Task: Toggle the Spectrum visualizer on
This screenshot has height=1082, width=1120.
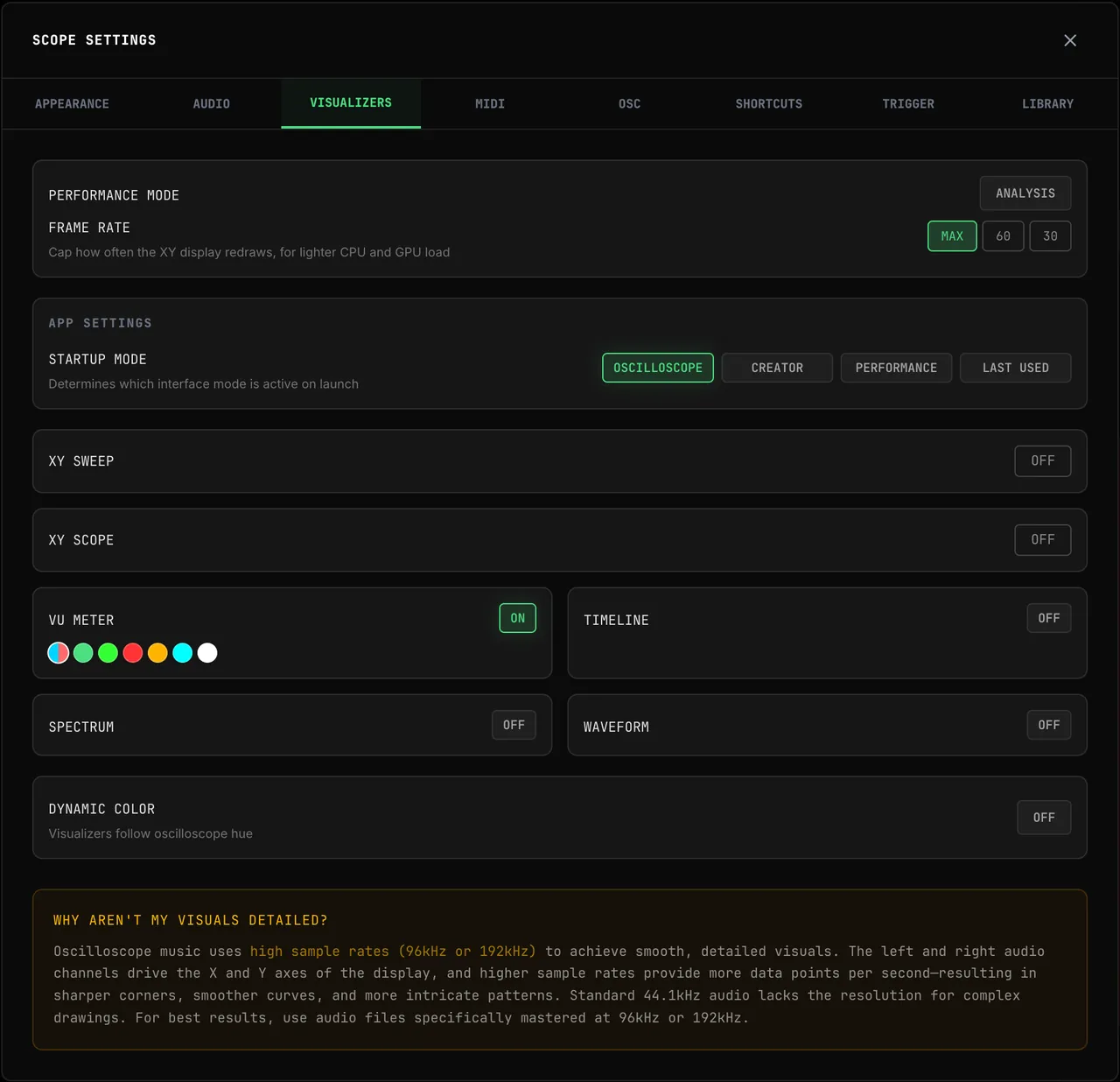Action: click(514, 725)
